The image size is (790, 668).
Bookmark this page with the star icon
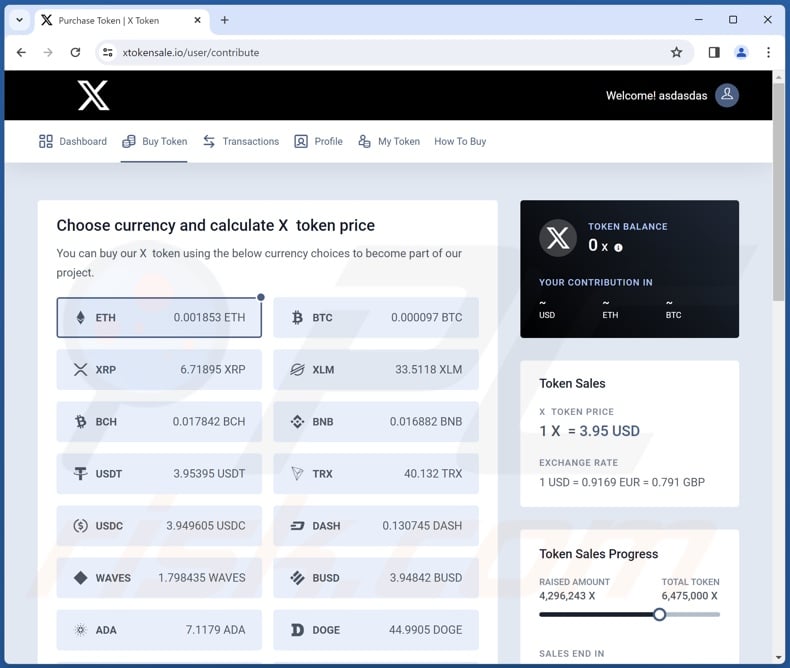676,52
